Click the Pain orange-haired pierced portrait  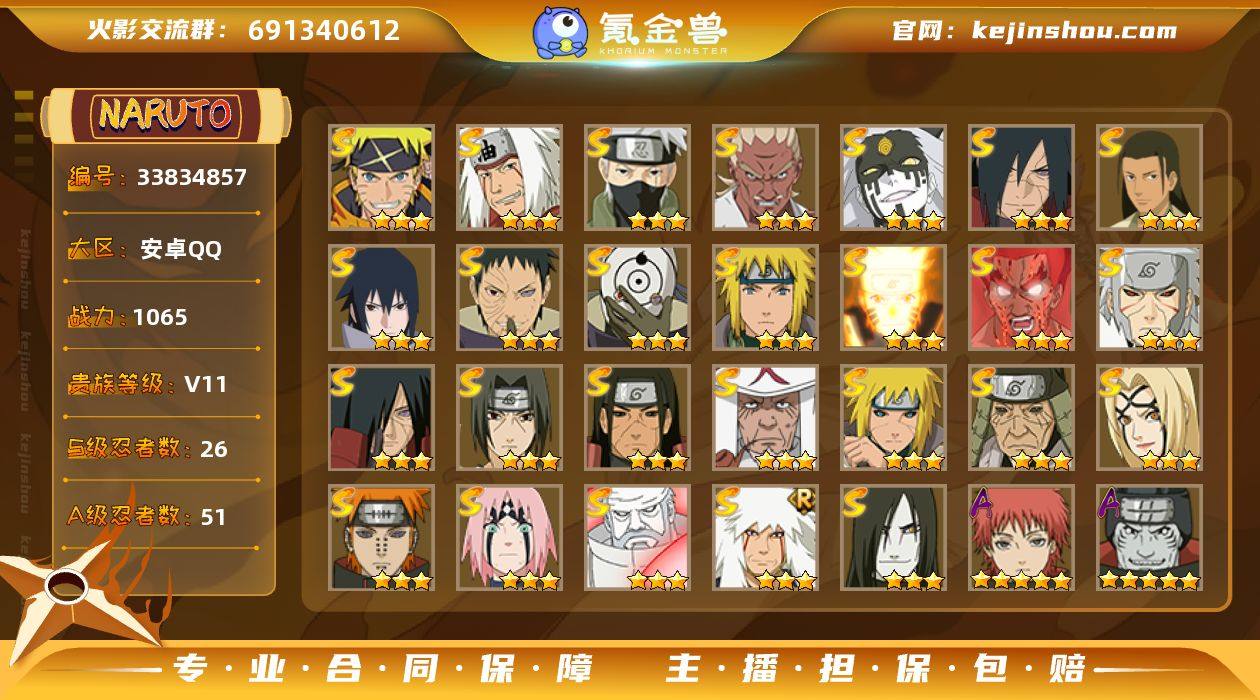tap(381, 538)
